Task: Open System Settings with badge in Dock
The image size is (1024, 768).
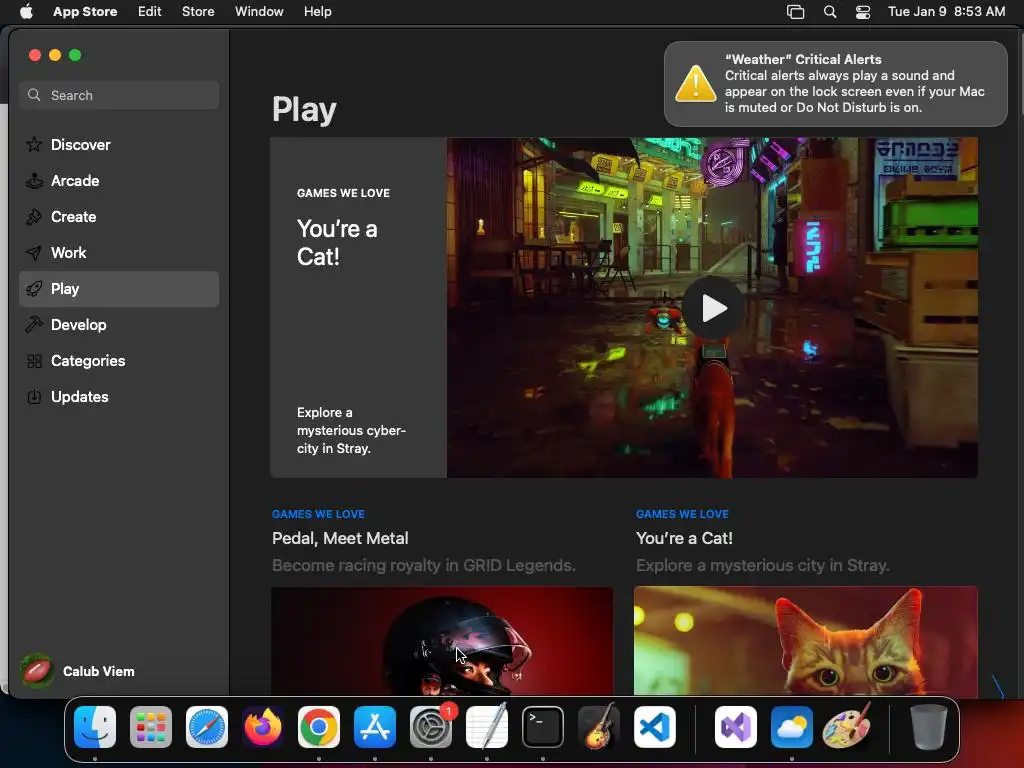Action: coord(431,727)
